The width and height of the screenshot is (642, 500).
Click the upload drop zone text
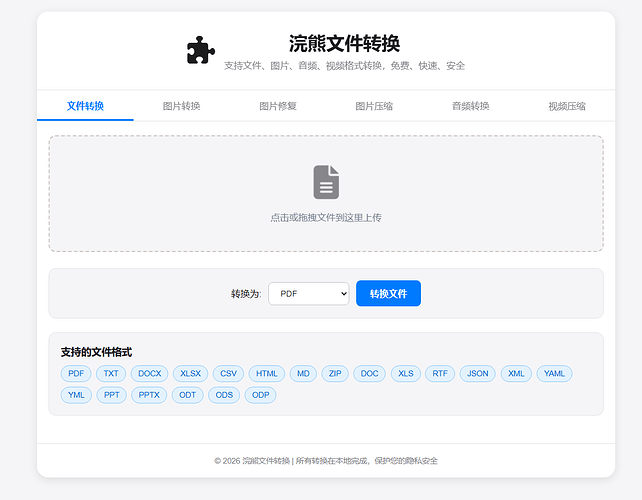[x=326, y=217]
